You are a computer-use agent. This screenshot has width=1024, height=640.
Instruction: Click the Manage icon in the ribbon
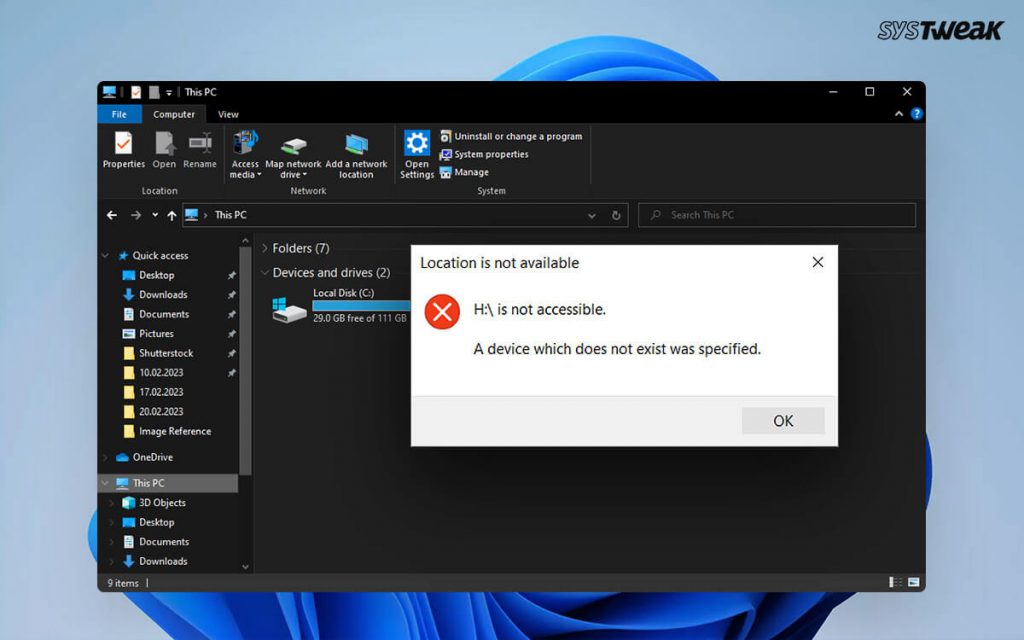coord(469,172)
